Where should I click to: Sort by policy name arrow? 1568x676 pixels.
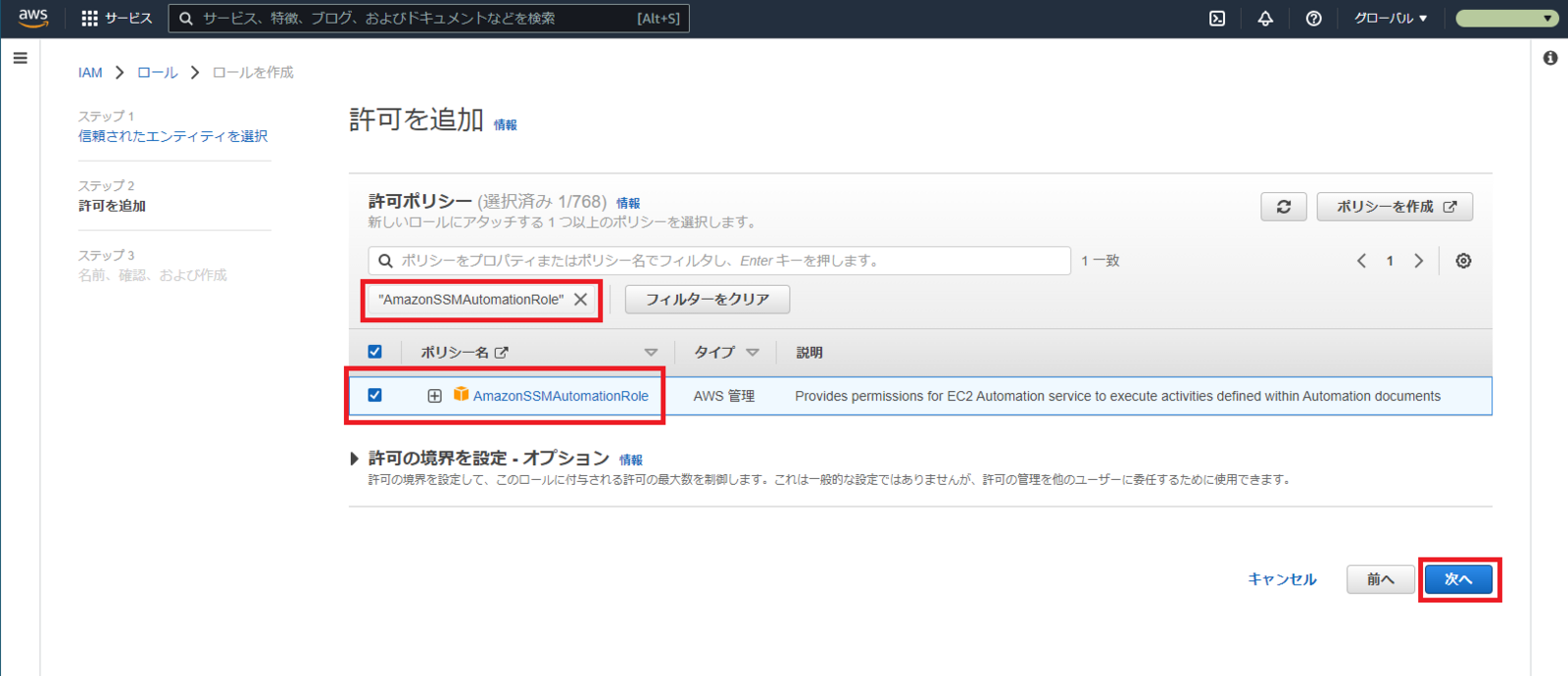click(x=651, y=352)
